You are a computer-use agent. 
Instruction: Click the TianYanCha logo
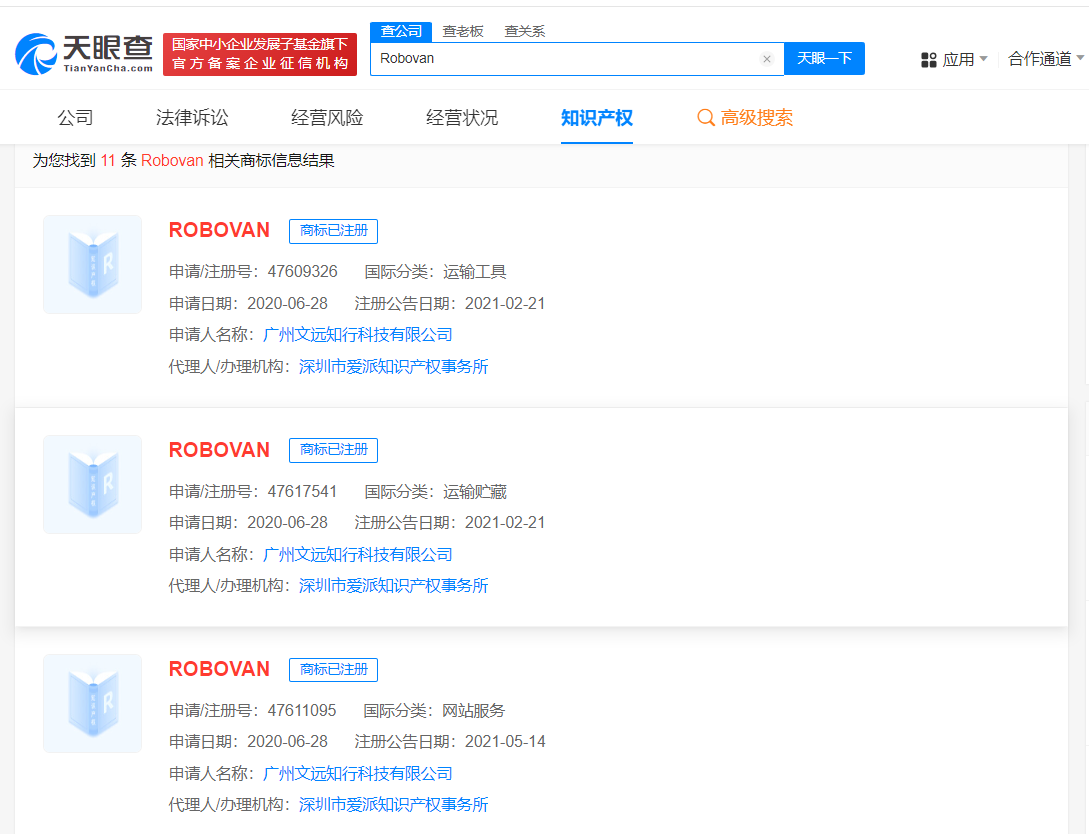(84, 54)
